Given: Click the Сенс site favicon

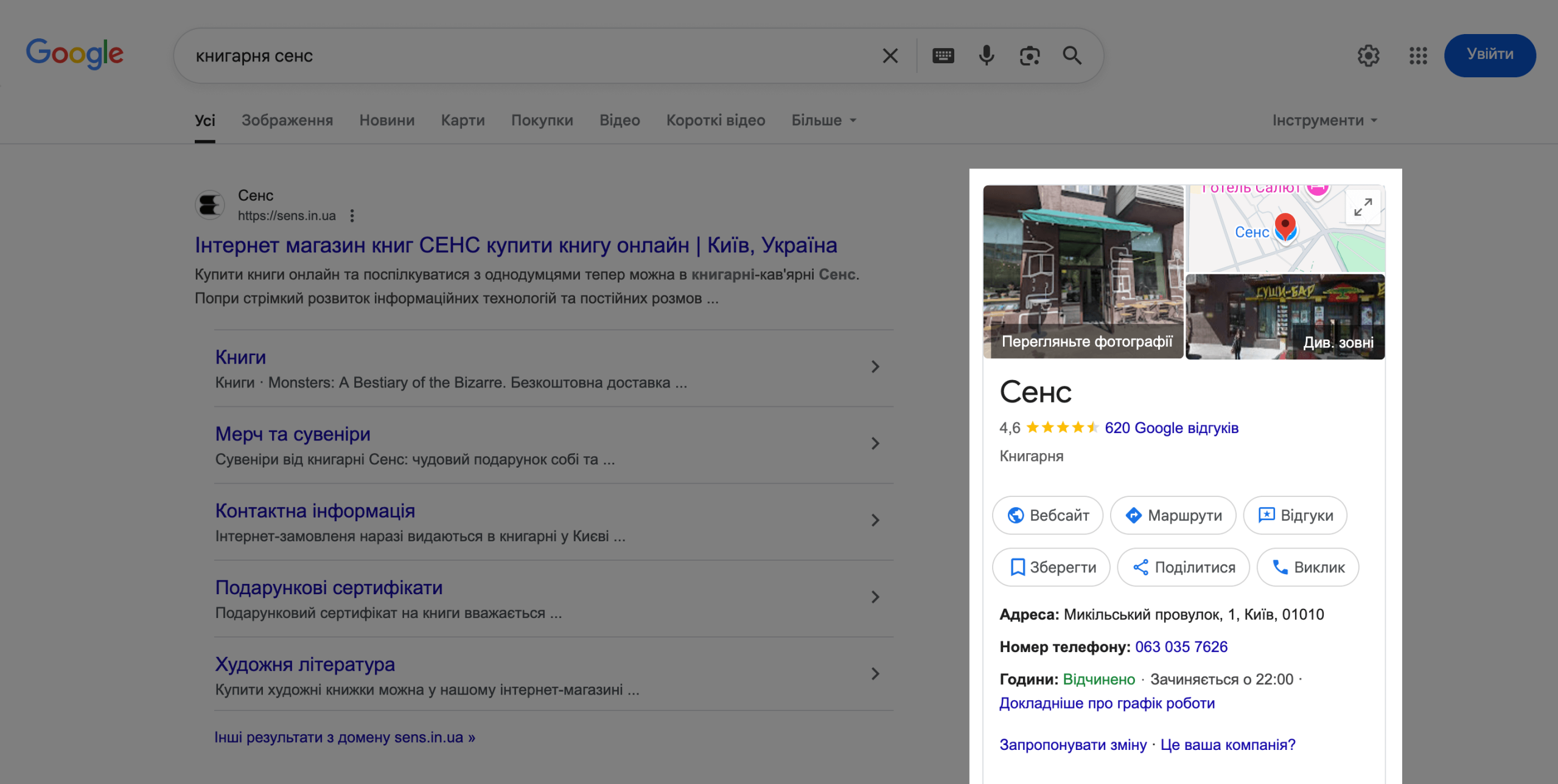Looking at the screenshot, I should click(x=209, y=204).
